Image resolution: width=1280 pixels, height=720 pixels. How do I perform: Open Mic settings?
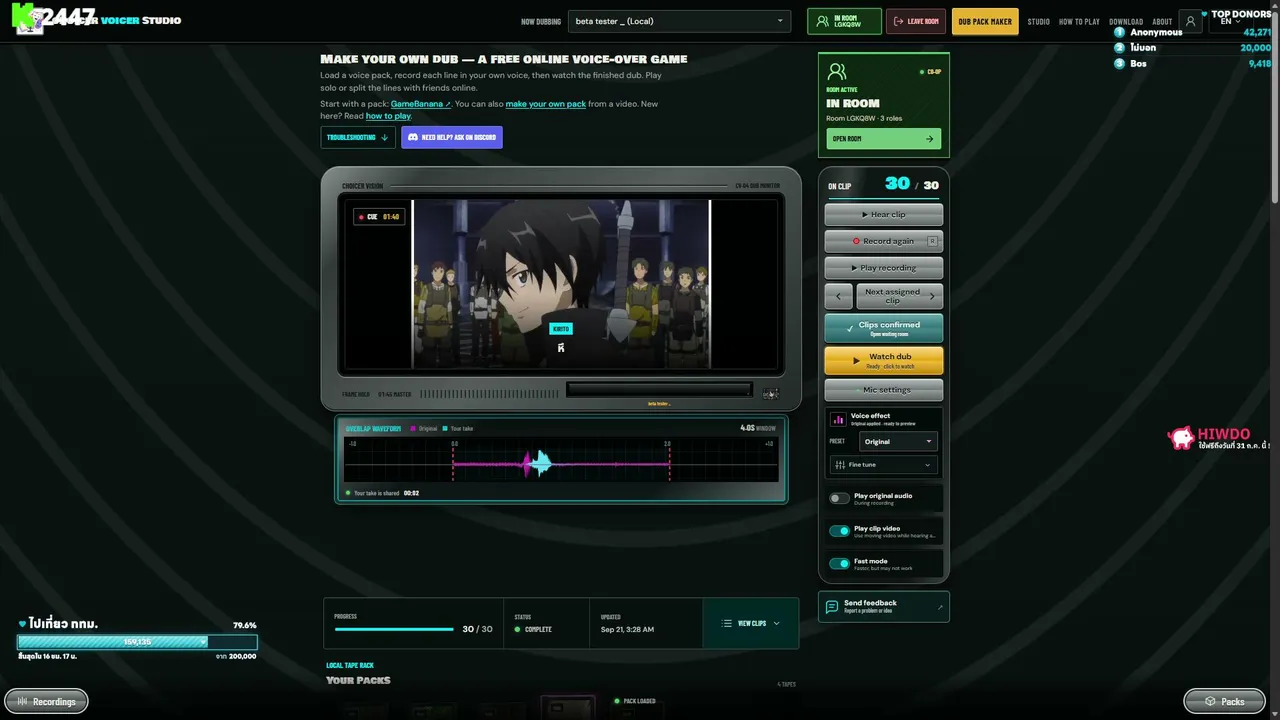(883, 390)
